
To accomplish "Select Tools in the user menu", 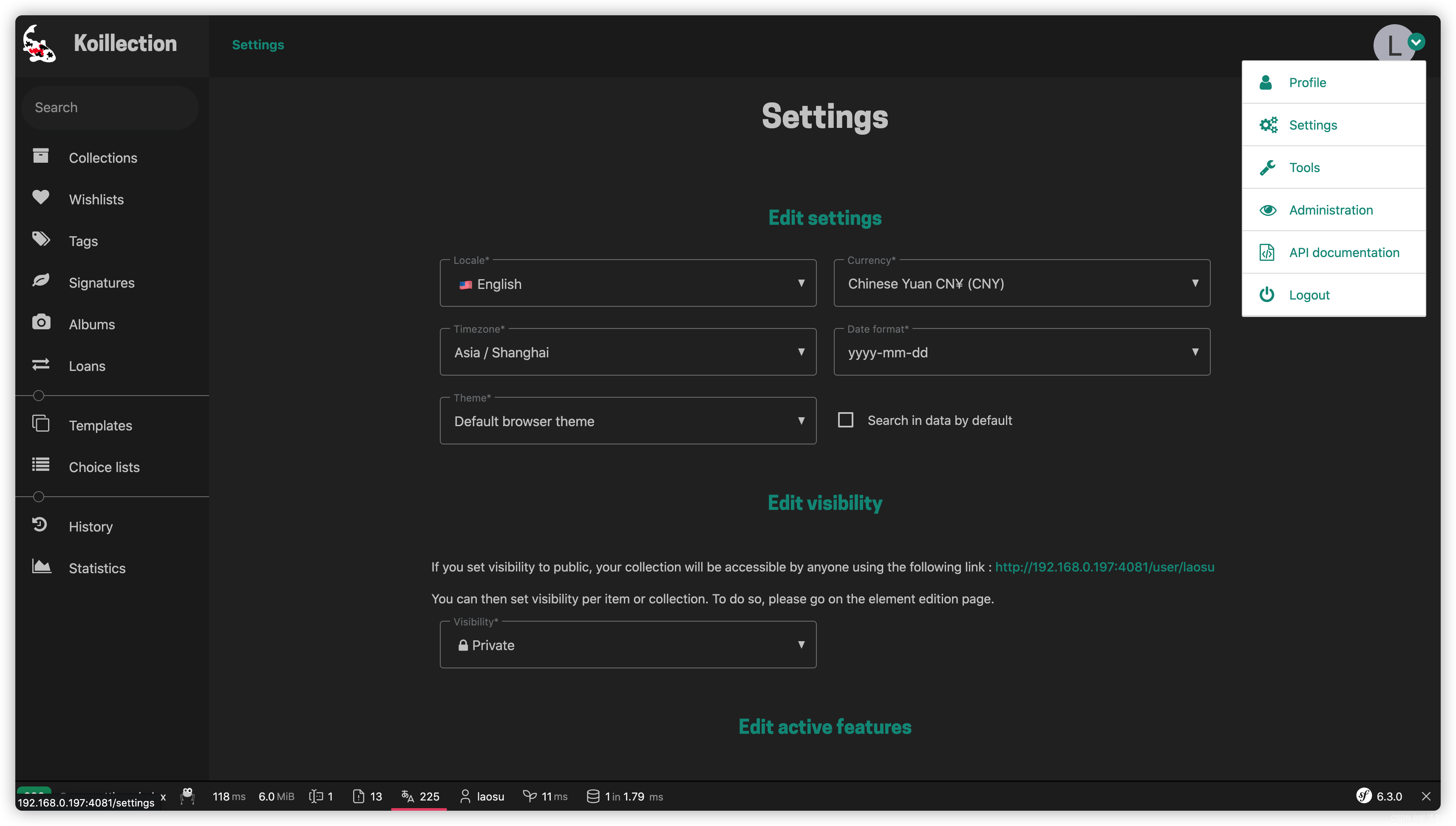I will coord(1334,167).
